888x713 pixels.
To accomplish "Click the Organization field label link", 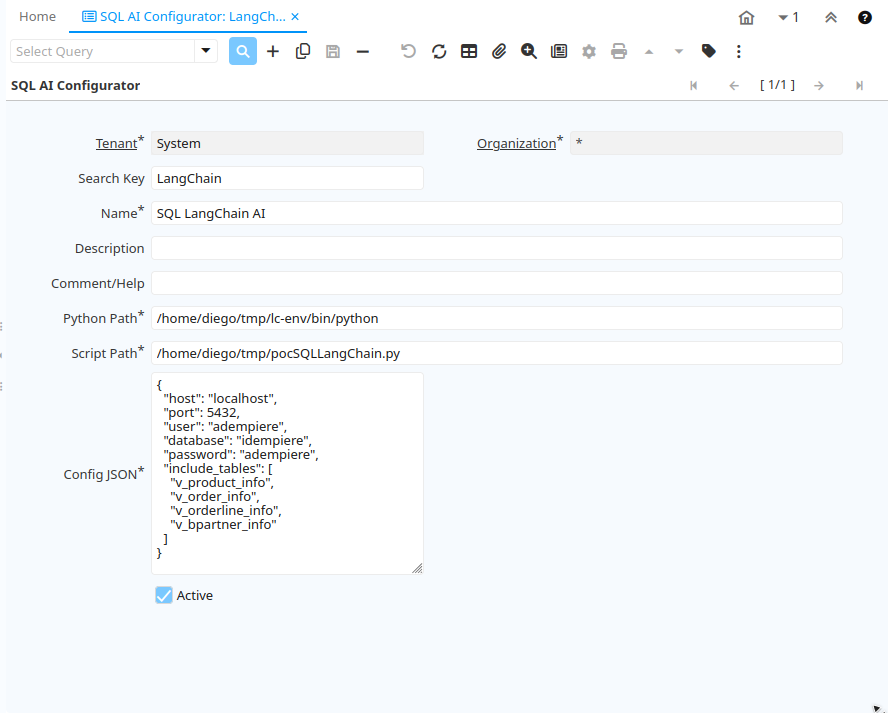I will [x=516, y=144].
